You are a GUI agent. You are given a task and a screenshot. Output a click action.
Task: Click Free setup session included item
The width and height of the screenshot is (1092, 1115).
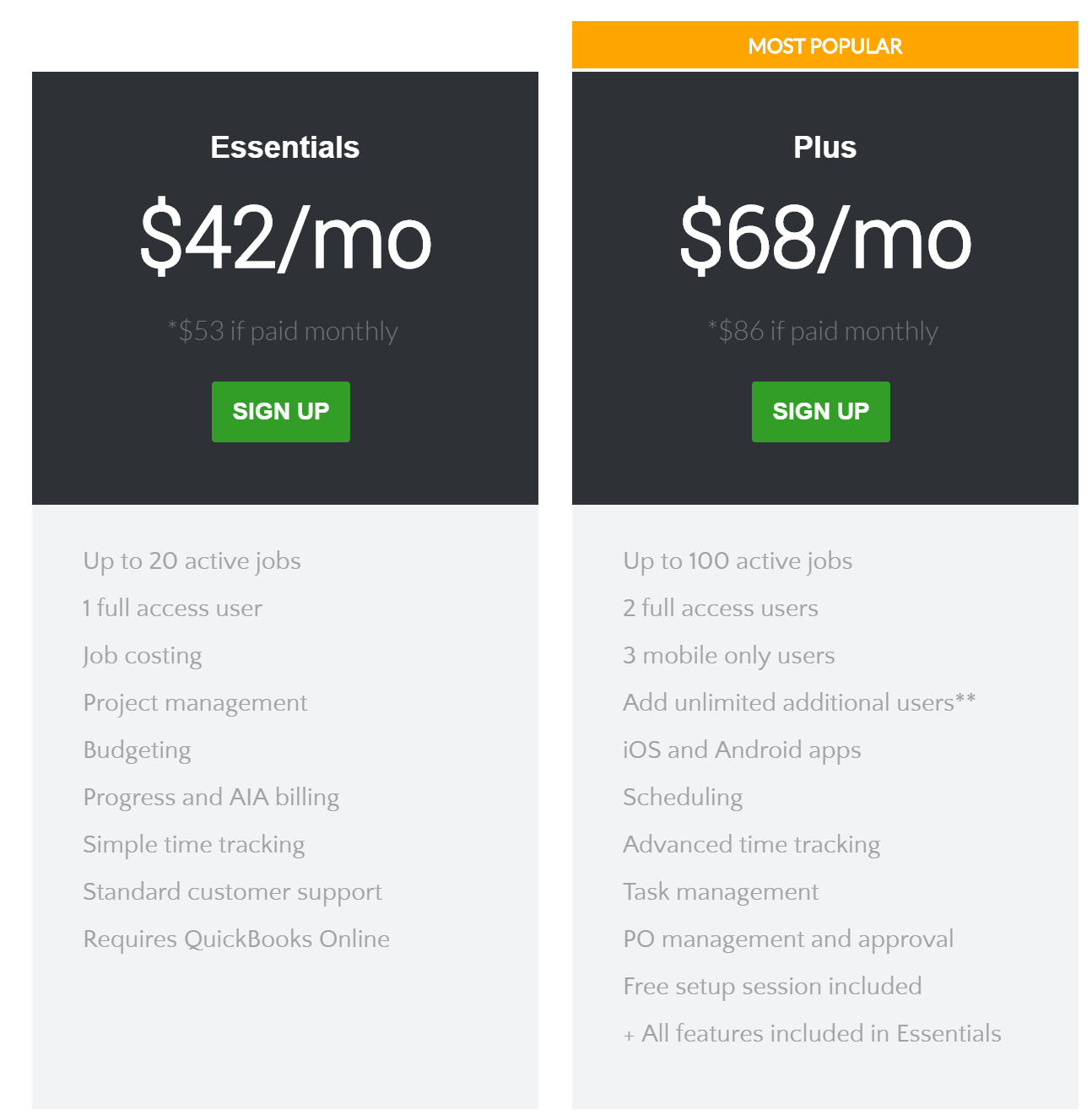tap(772, 987)
